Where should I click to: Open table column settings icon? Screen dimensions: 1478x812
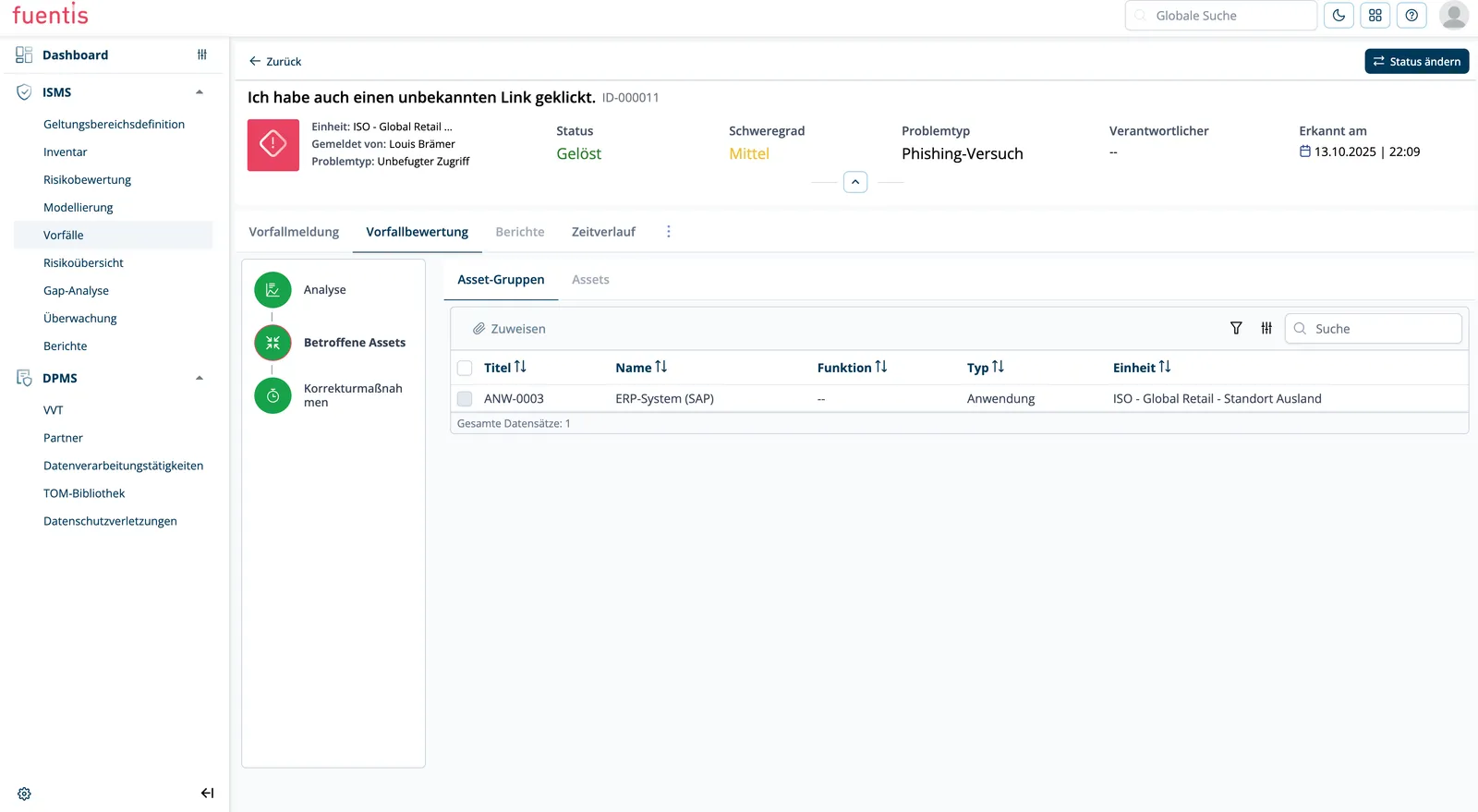coord(1266,328)
